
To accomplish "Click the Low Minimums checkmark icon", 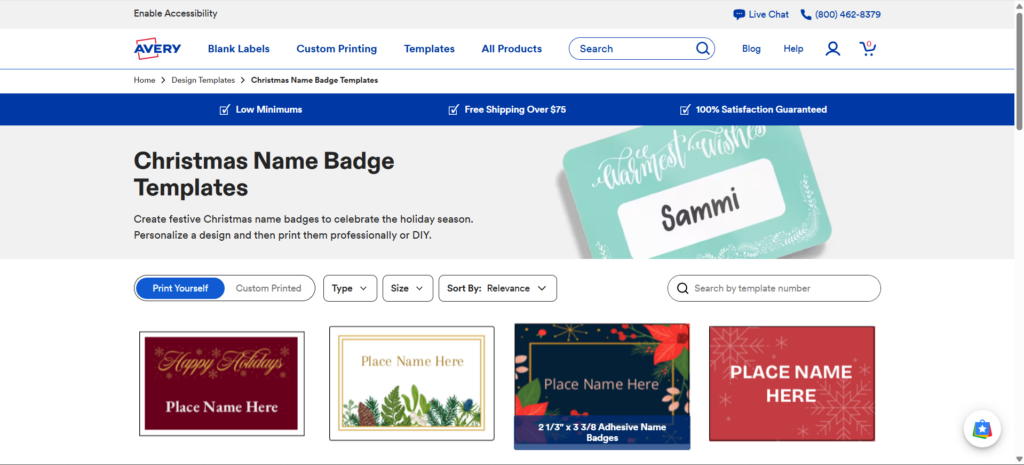I will coord(225,110).
